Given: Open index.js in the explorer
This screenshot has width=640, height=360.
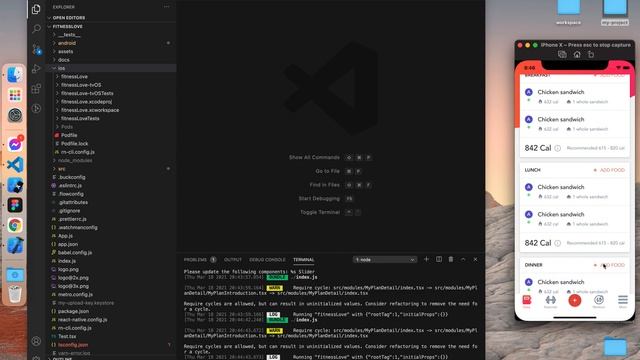Looking at the screenshot, I should pyautogui.click(x=67, y=261).
